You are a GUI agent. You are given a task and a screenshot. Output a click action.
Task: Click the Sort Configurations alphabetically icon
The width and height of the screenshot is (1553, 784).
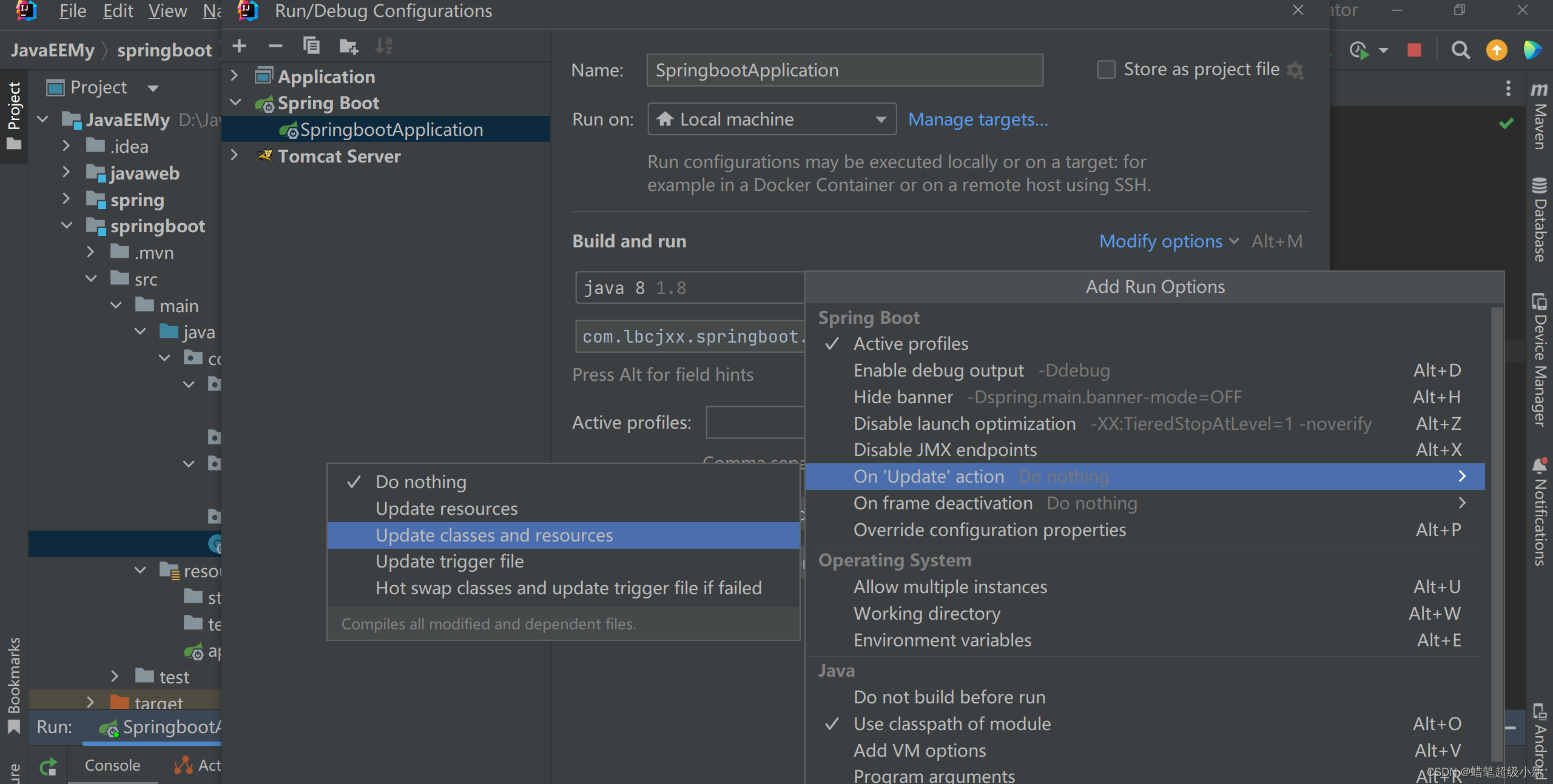tap(383, 46)
